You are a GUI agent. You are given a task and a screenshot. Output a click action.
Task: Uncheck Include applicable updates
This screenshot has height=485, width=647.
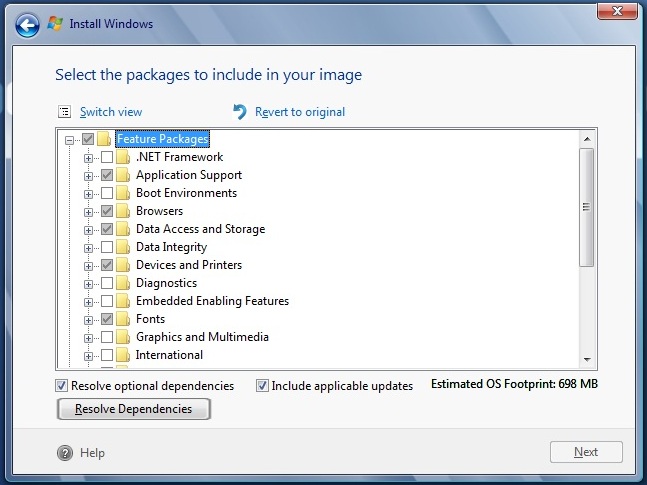[x=262, y=386]
